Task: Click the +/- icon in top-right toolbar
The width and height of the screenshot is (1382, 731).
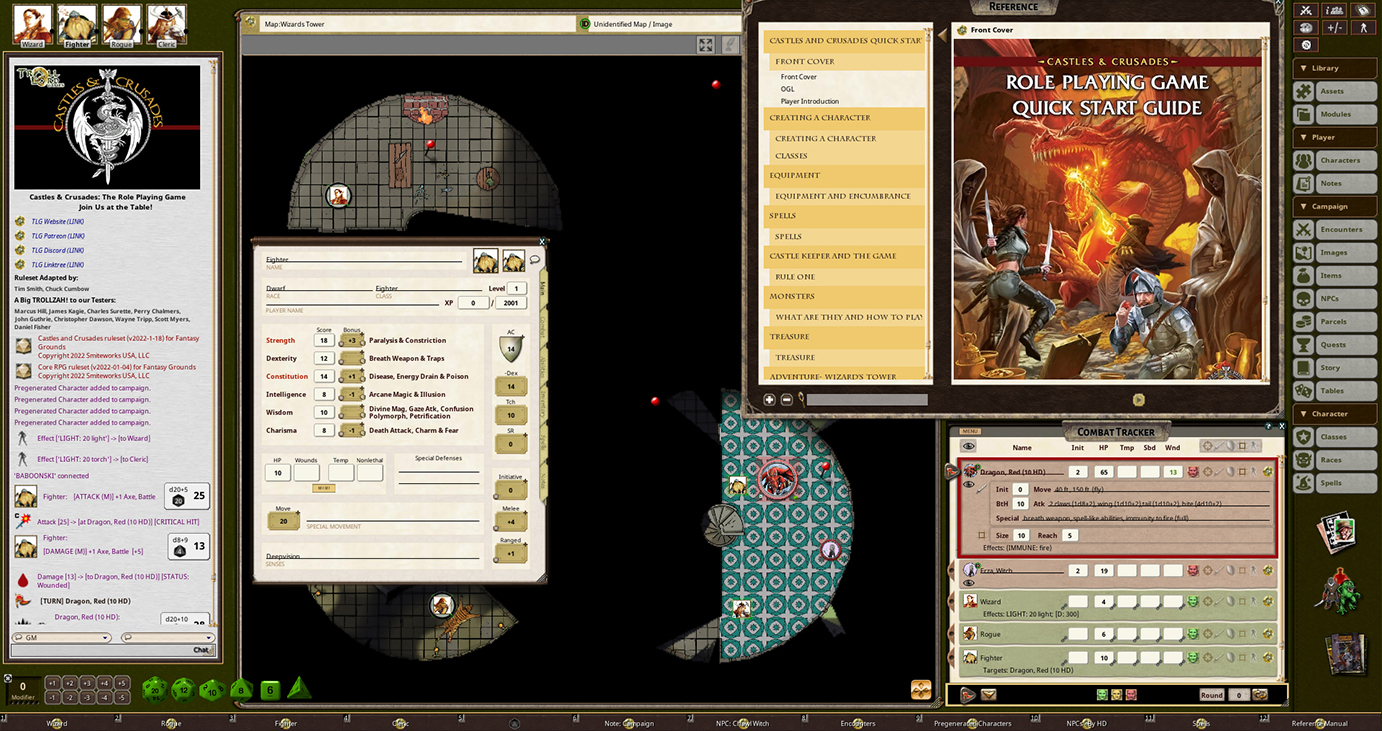Action: pyautogui.click(x=1334, y=27)
